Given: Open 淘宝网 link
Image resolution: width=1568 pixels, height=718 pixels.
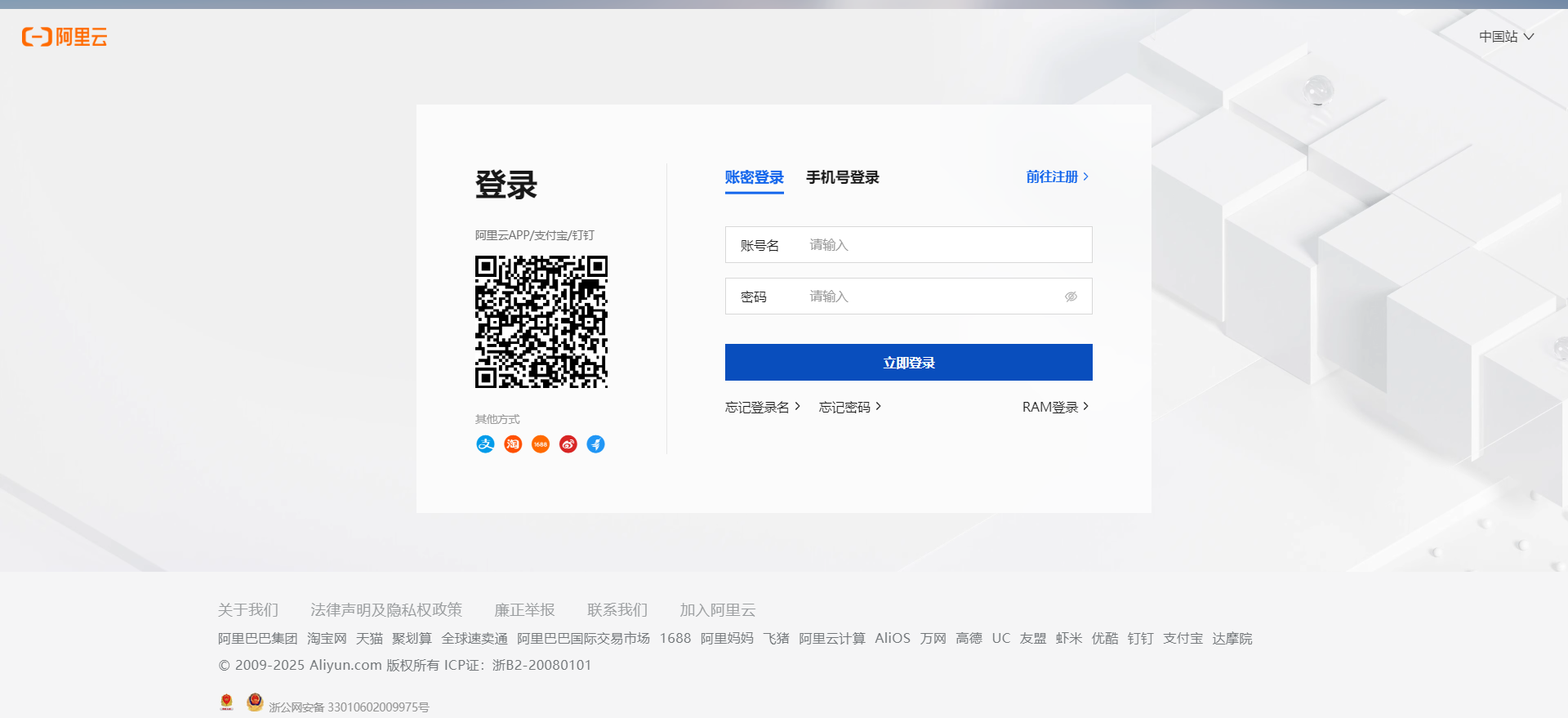Looking at the screenshot, I should [x=327, y=639].
